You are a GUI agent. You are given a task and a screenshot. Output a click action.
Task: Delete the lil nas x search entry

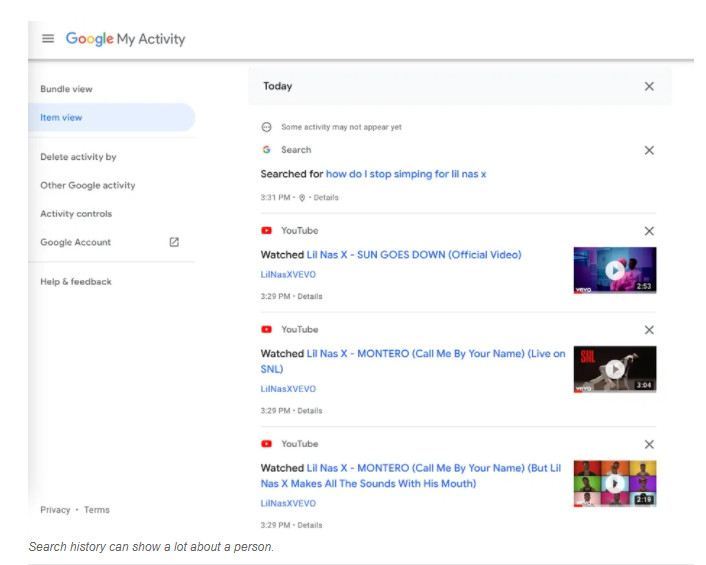click(x=649, y=150)
